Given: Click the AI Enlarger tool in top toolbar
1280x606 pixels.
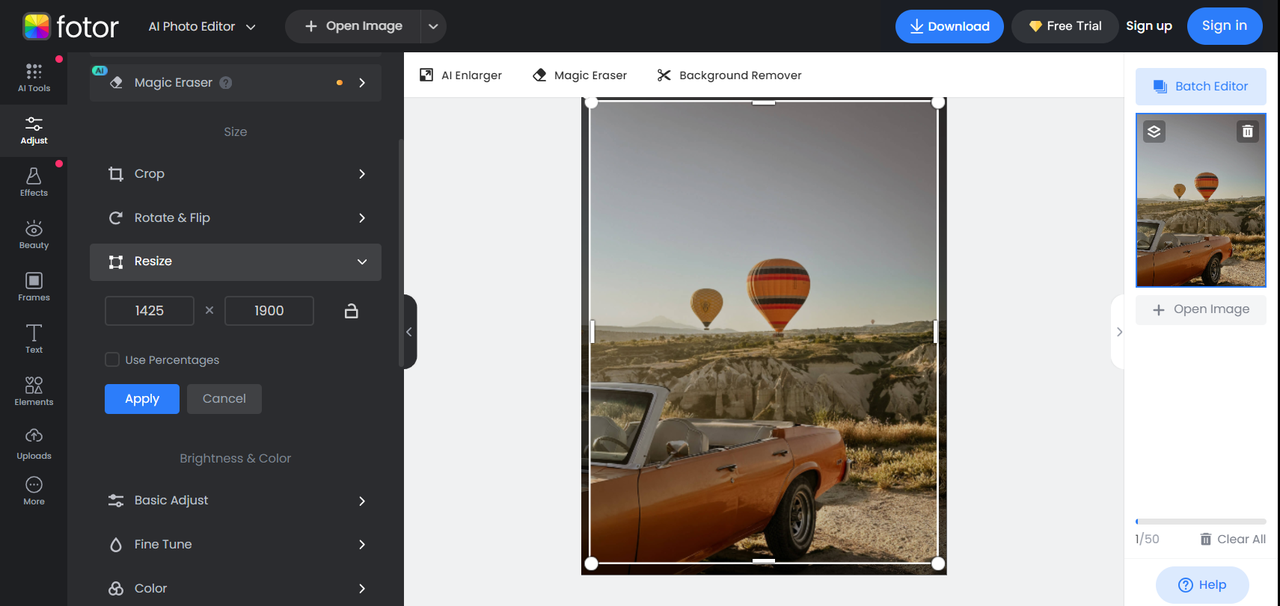Looking at the screenshot, I should pyautogui.click(x=461, y=75).
